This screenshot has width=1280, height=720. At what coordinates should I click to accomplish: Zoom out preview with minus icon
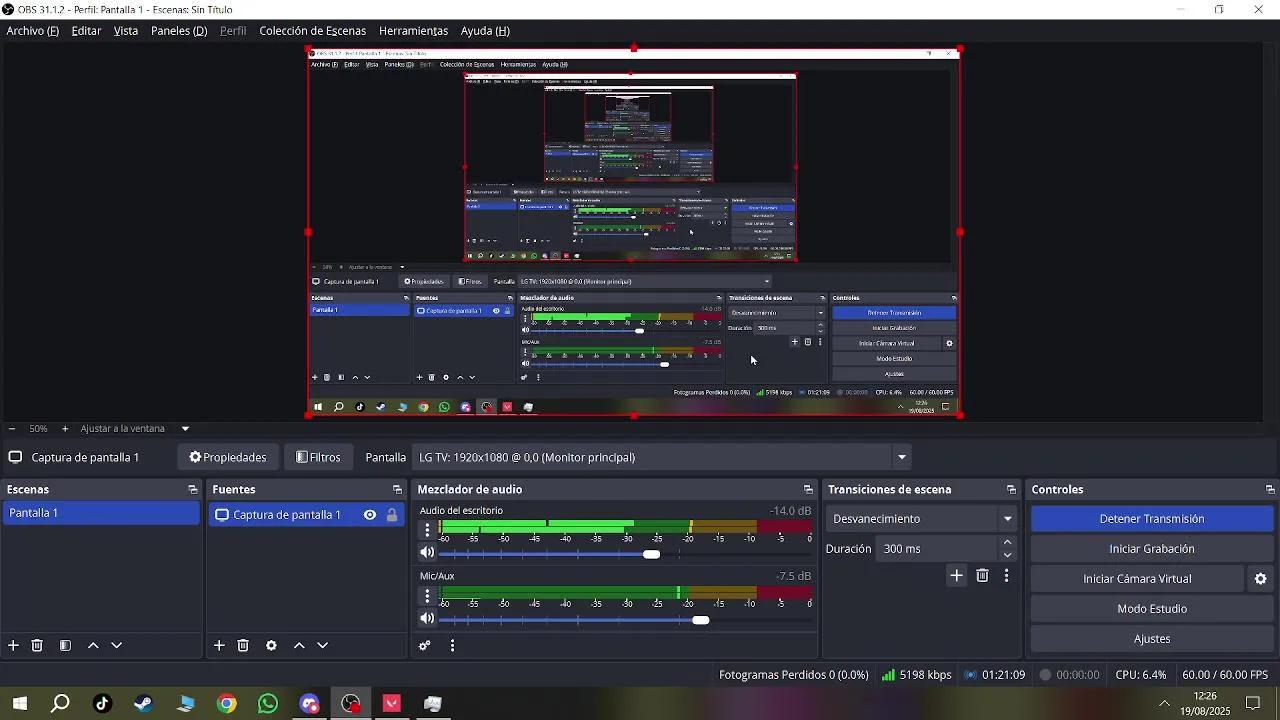(x=11, y=429)
